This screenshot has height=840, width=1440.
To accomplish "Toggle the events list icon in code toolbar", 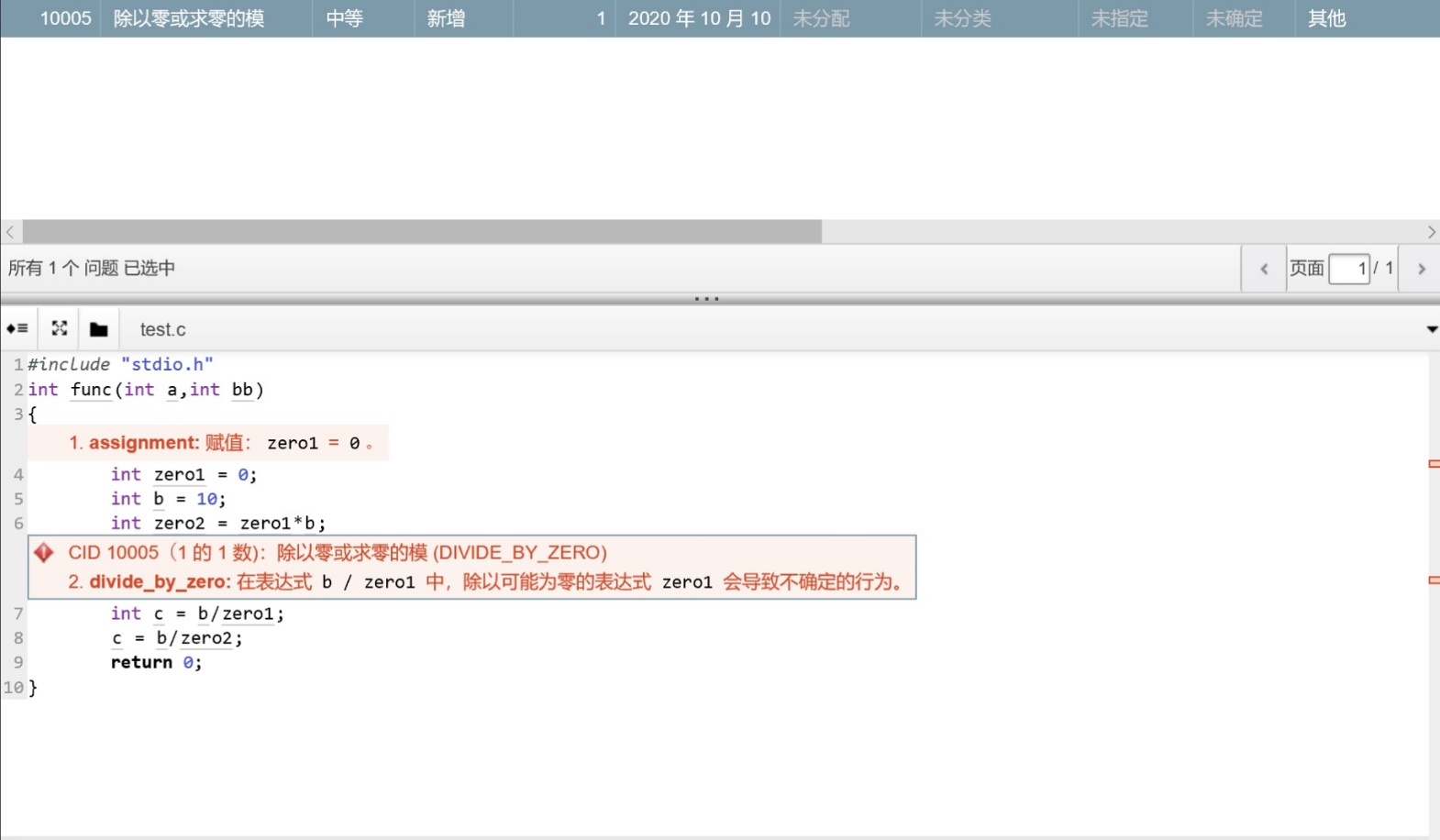I will [x=17, y=328].
